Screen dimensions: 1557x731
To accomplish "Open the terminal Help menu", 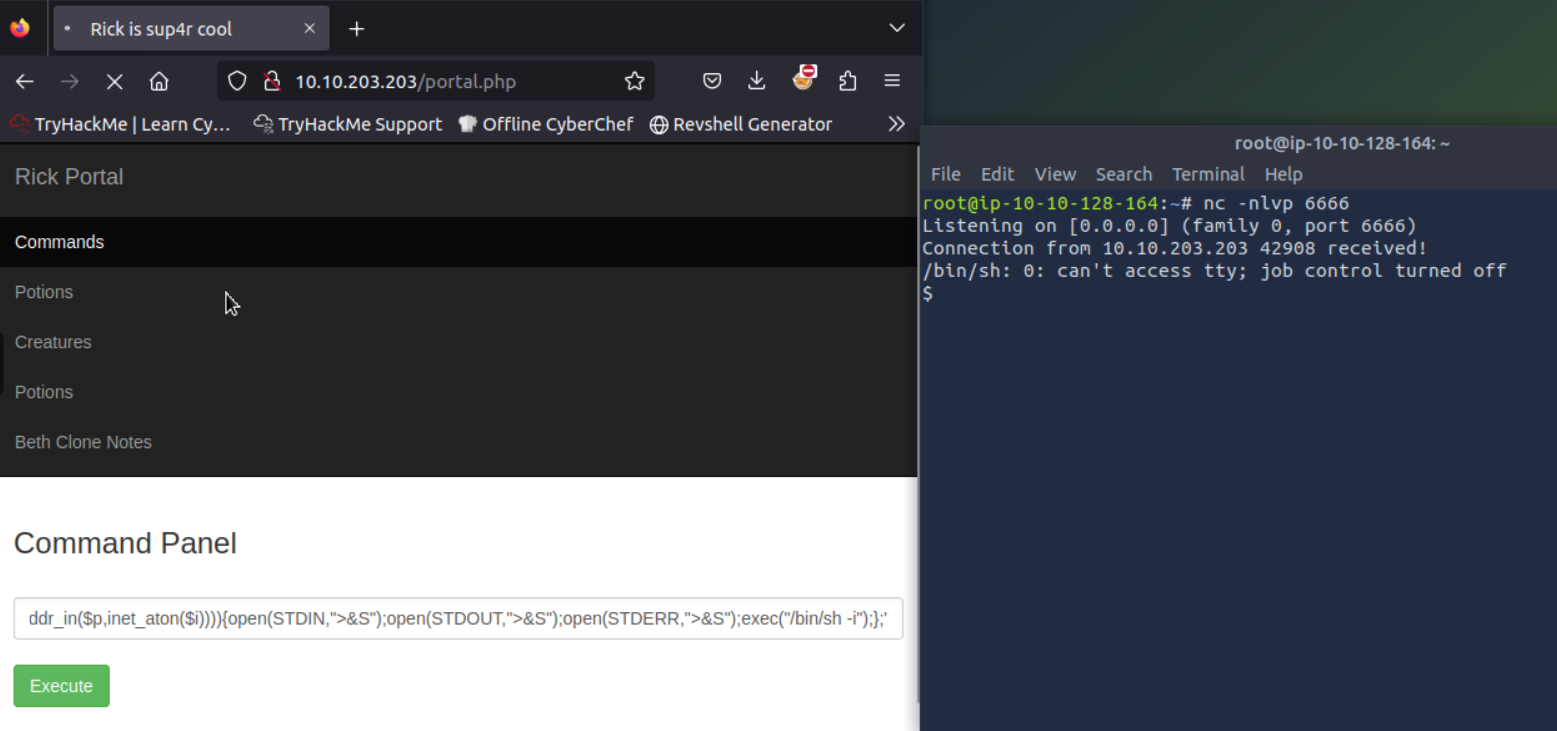I will pos(1283,174).
